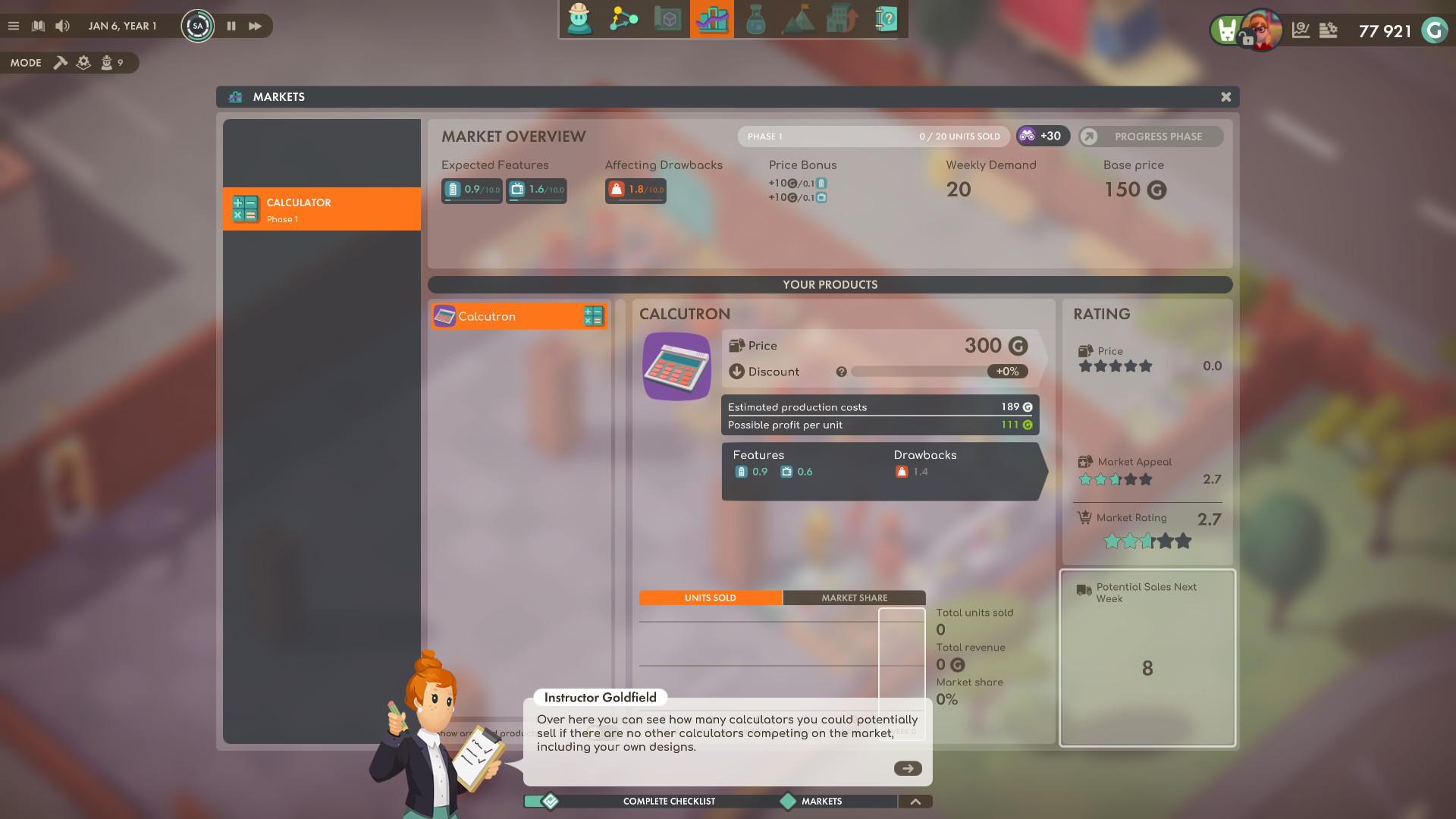Switch to the Market Share tab
This screenshot has width=1456, height=819.
855,597
